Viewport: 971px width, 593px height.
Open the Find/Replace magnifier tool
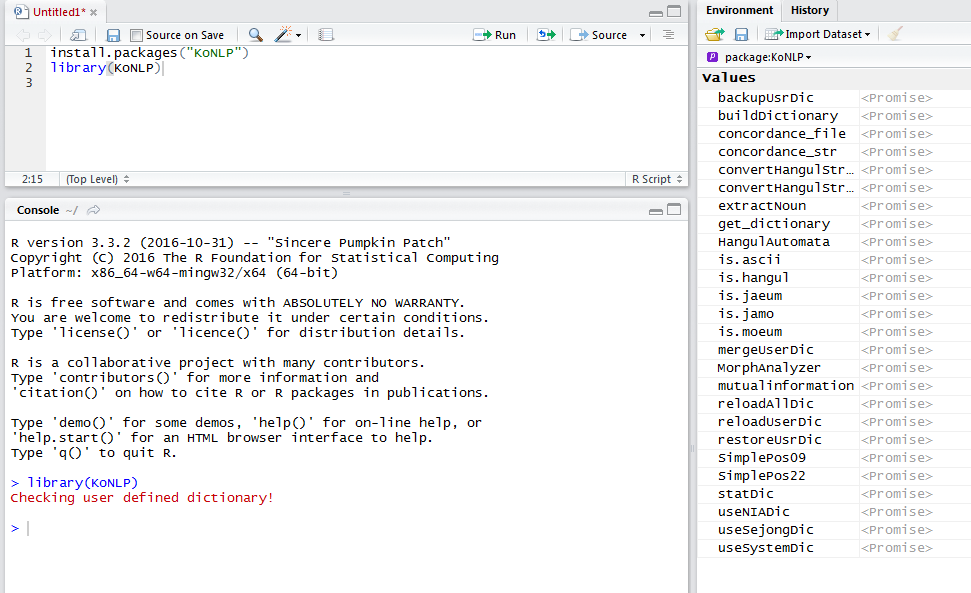pyautogui.click(x=255, y=35)
